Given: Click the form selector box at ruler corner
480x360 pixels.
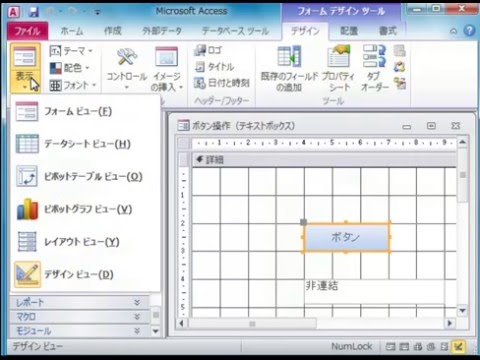Looking at the screenshot, I should click(183, 143).
